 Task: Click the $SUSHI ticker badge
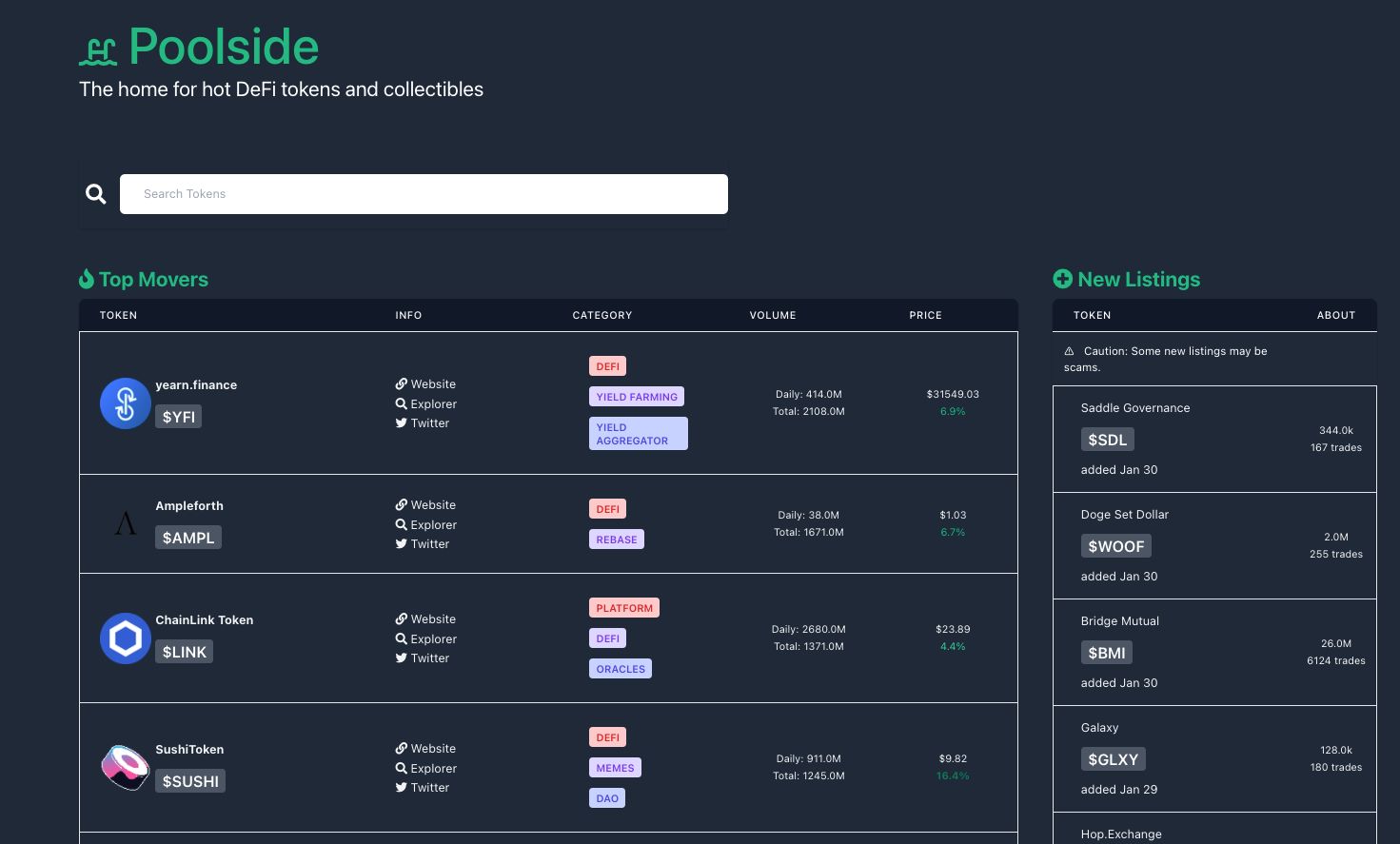coord(190,781)
